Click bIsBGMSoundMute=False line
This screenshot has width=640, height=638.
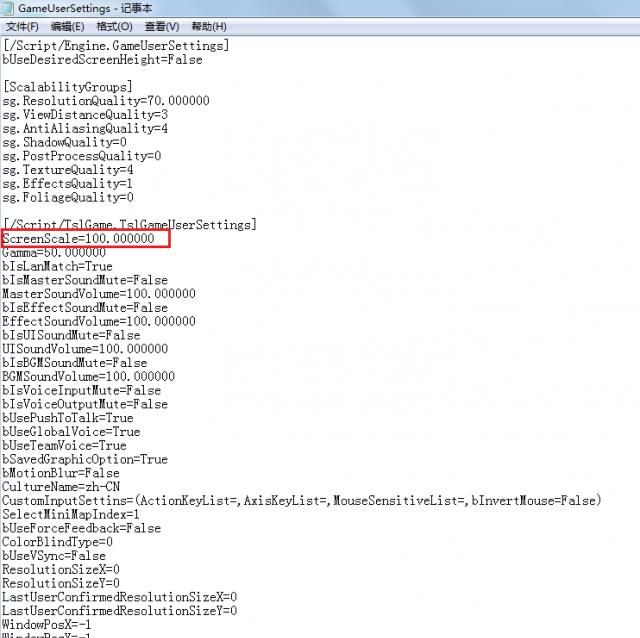click(x=75, y=363)
